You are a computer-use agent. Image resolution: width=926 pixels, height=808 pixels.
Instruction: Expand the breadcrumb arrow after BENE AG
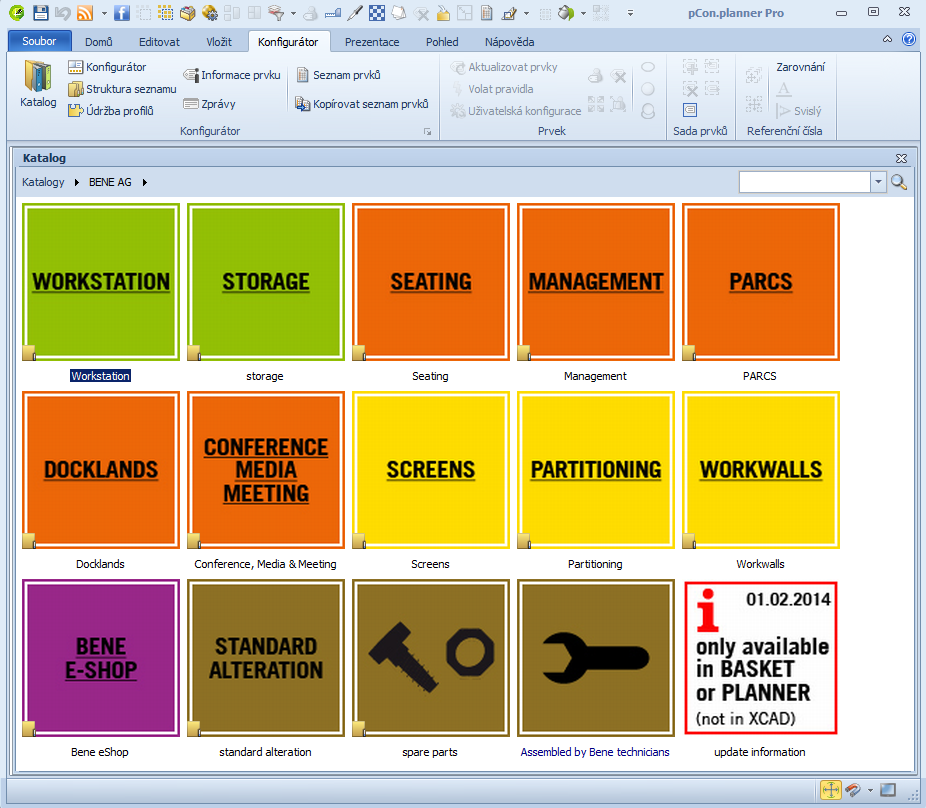pyautogui.click(x=144, y=183)
